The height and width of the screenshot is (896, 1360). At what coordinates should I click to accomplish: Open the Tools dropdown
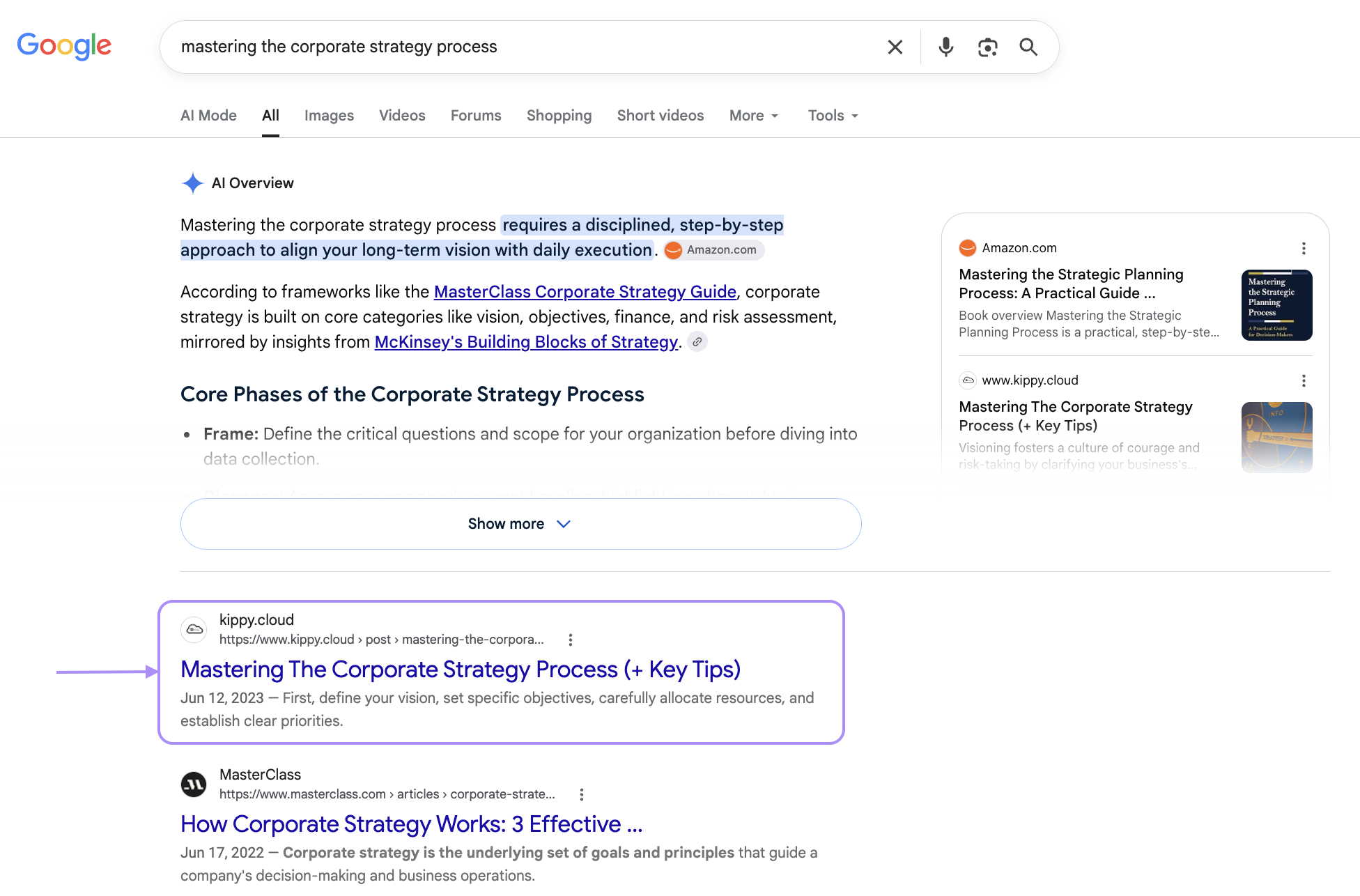click(x=833, y=116)
